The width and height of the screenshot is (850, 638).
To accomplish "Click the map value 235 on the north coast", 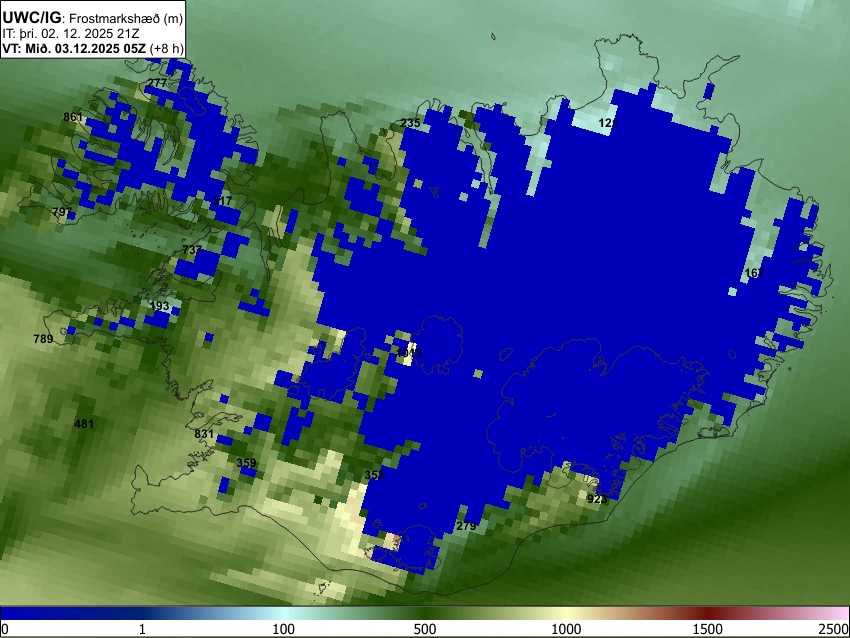I will [410, 123].
